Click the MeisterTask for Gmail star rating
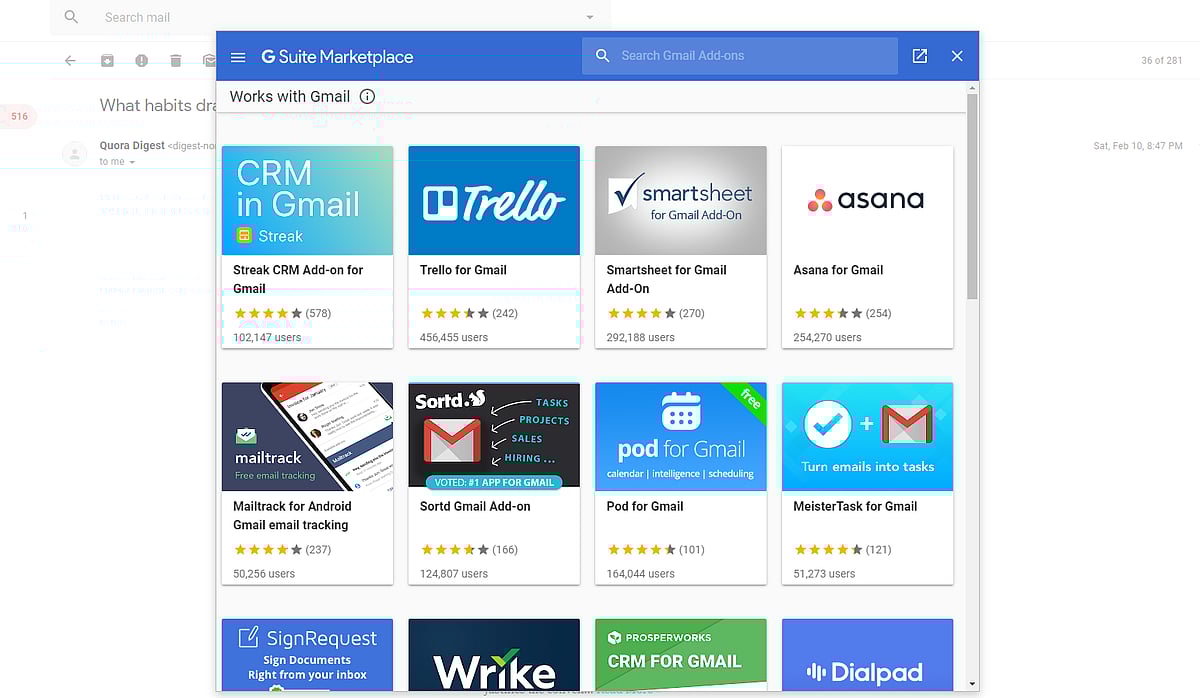The image size is (1200, 698). (829, 549)
